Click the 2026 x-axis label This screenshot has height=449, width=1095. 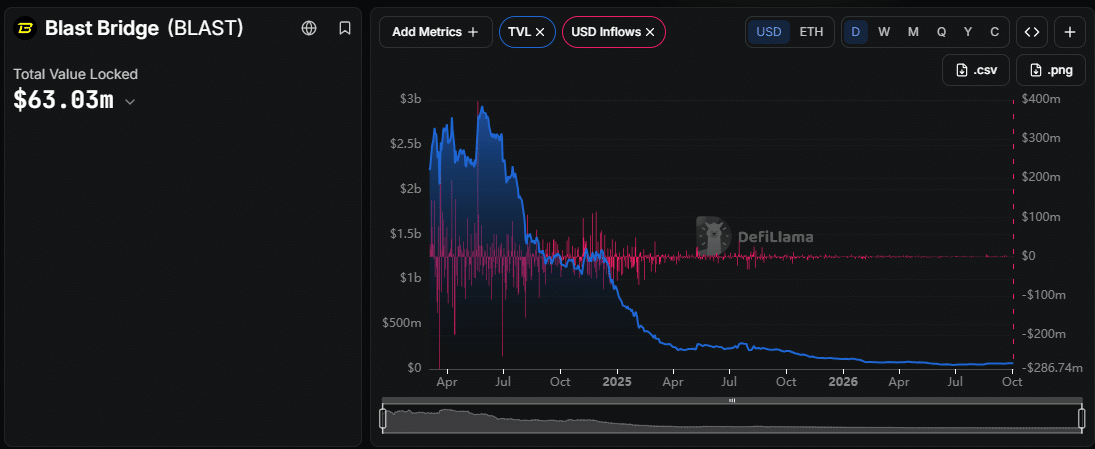tap(844, 382)
